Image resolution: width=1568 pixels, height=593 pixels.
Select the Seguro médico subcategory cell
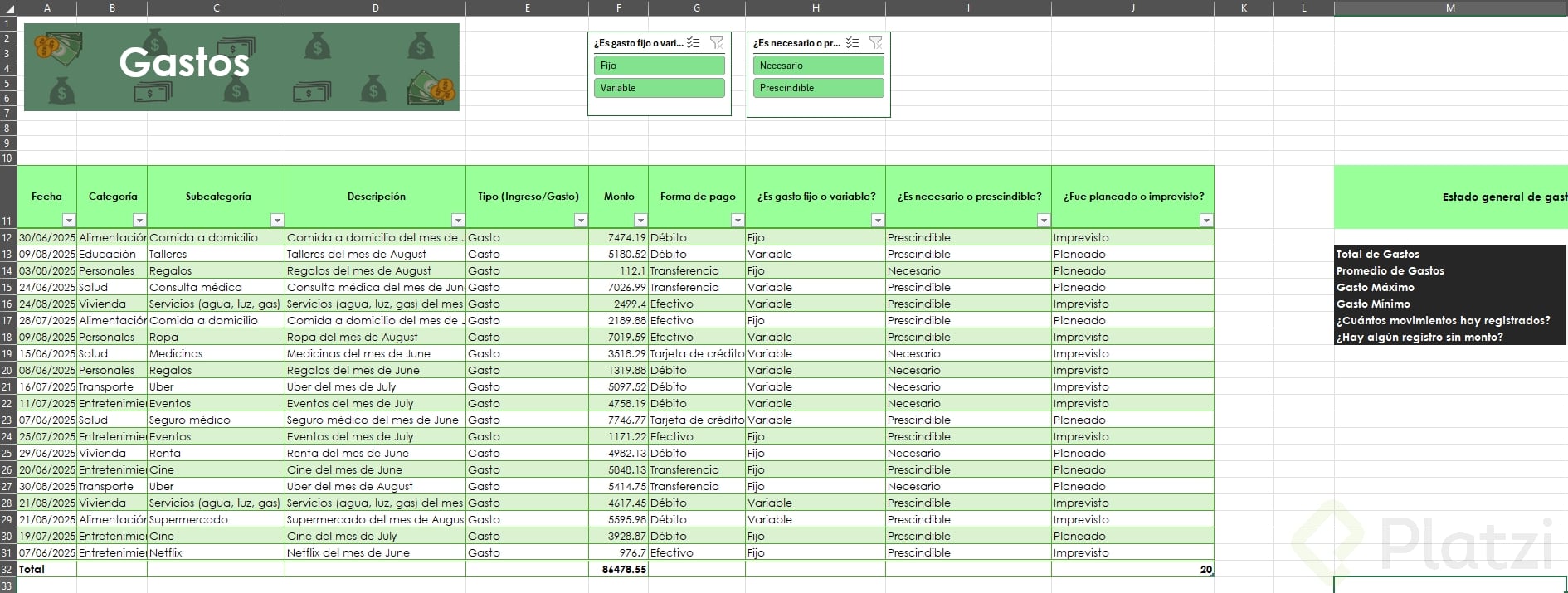coord(217,420)
